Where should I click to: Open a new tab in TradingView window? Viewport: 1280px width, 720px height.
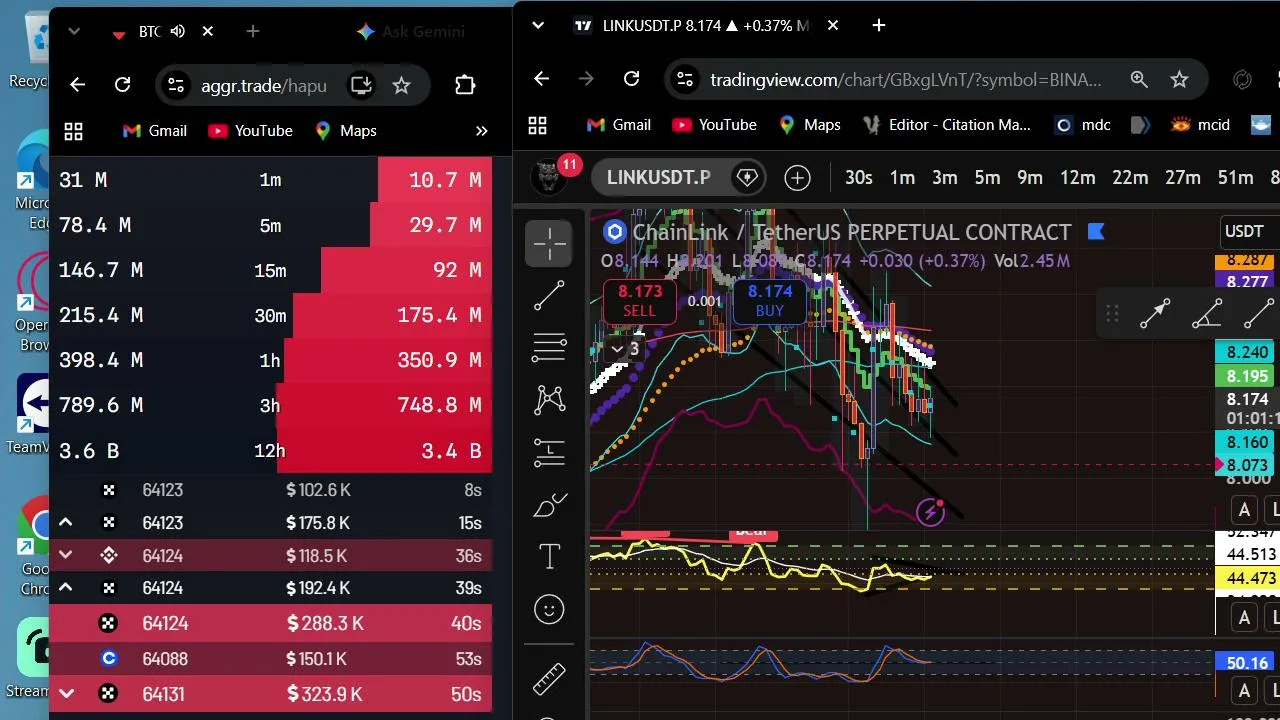[879, 25]
